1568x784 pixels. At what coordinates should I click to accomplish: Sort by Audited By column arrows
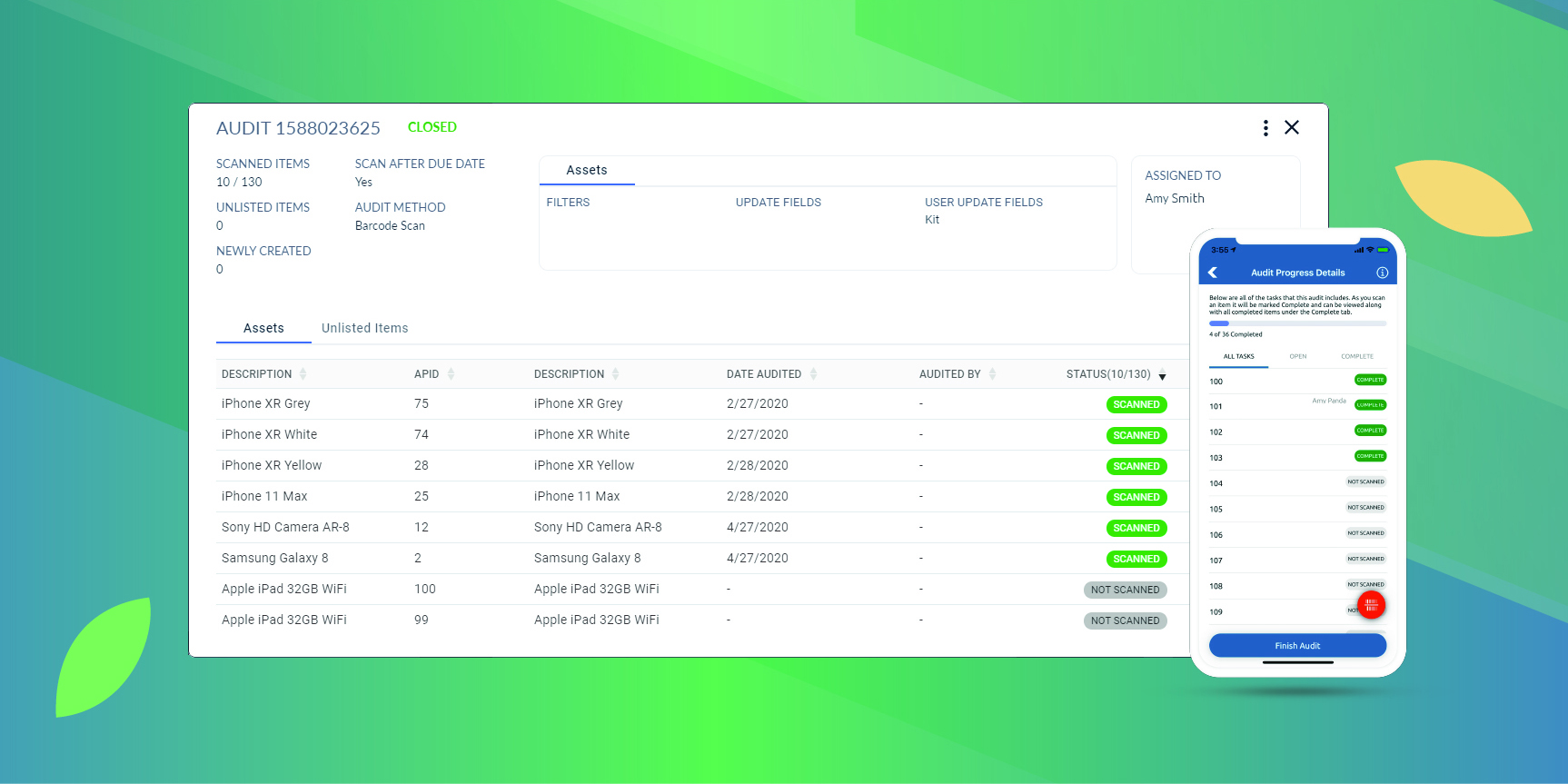(x=992, y=374)
